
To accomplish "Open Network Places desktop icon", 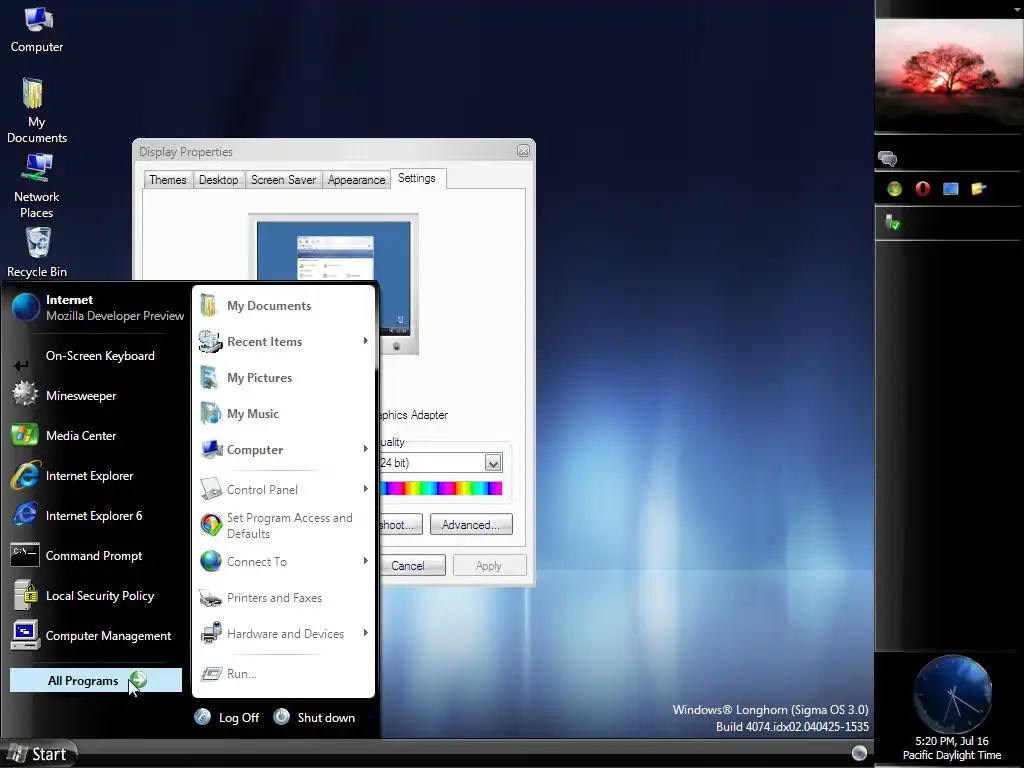I will pos(37,185).
